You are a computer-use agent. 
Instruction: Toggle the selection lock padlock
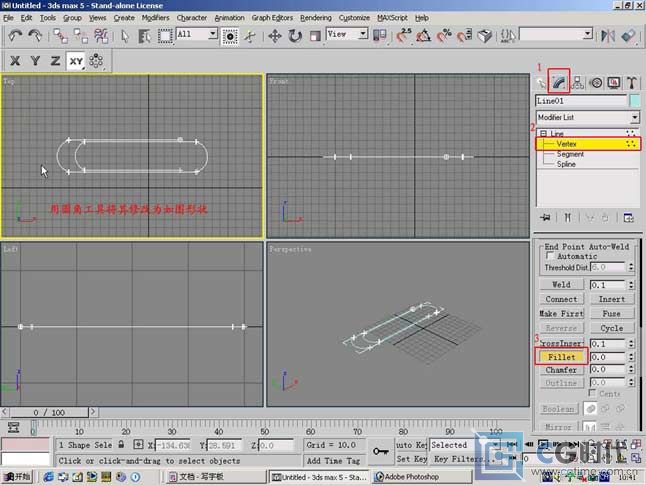pos(121,445)
